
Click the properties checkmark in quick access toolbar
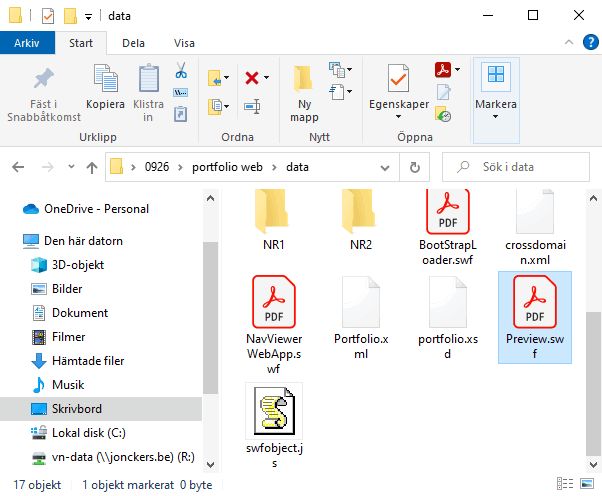[48, 16]
